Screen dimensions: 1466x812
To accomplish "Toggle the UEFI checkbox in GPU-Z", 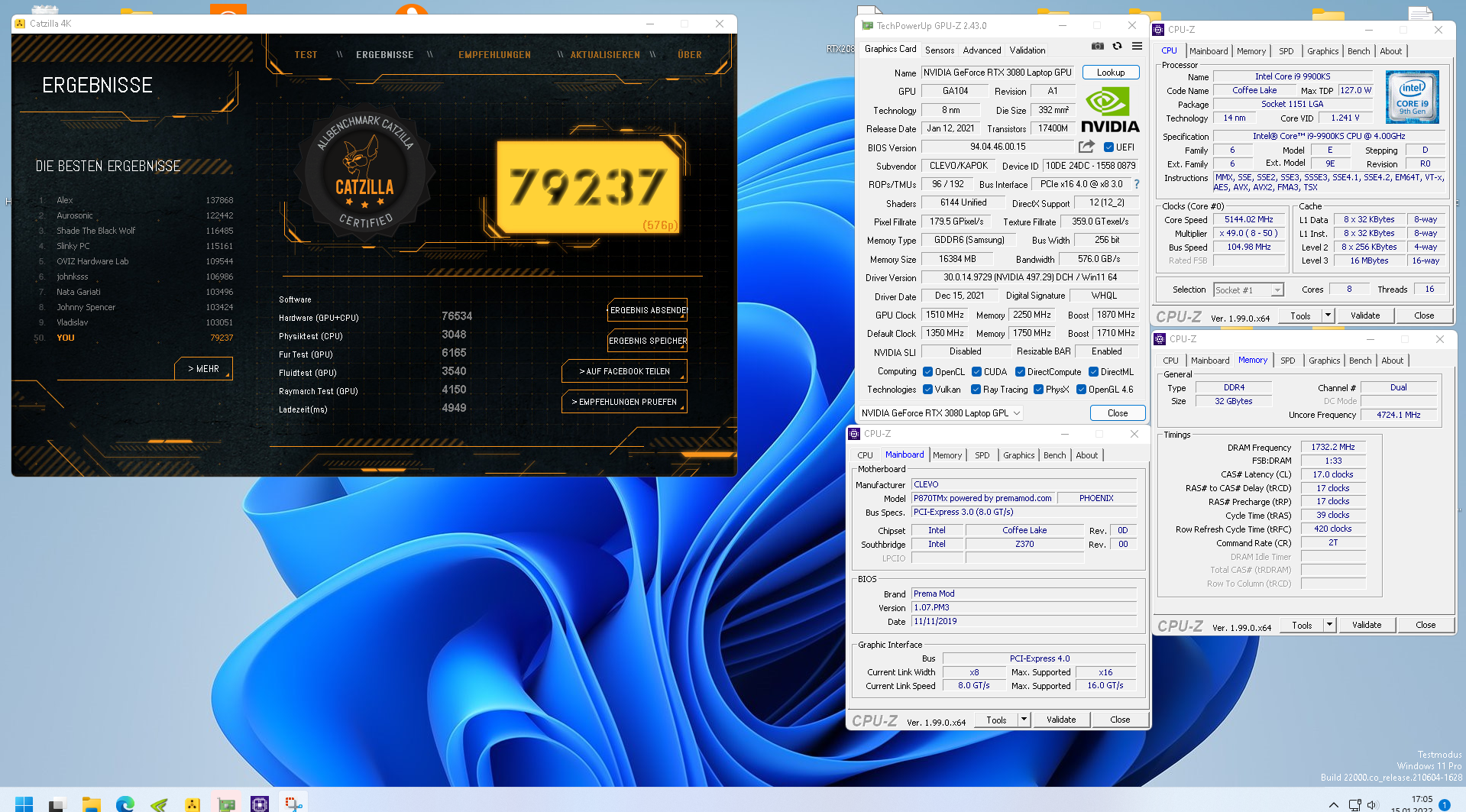I will (1108, 147).
